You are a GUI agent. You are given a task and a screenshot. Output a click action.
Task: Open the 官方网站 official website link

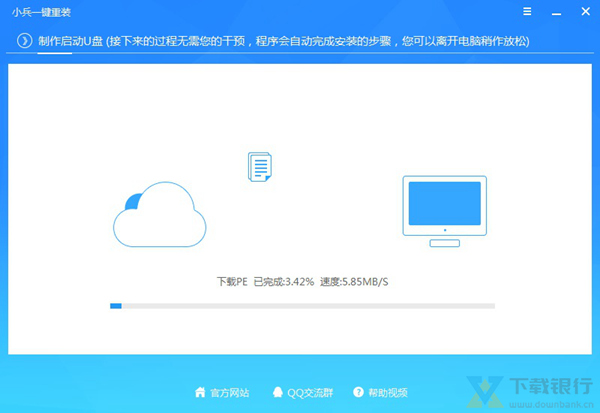pos(230,393)
